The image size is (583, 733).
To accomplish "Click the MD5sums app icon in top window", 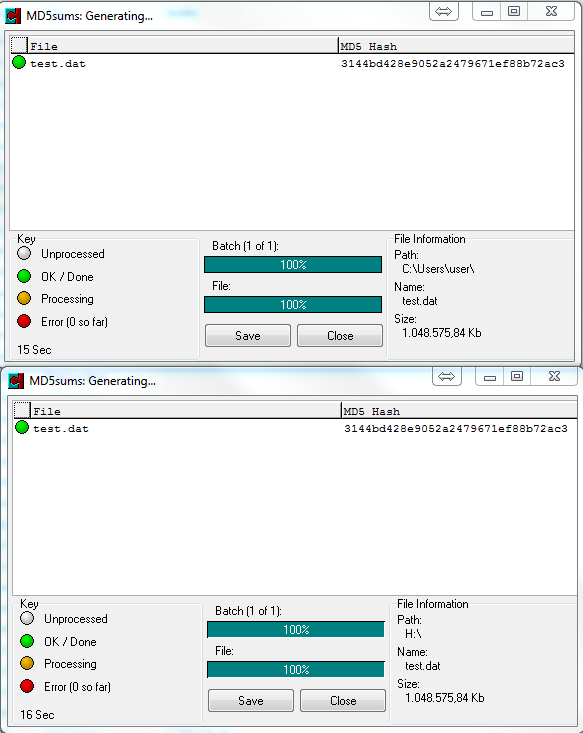I will [13, 16].
